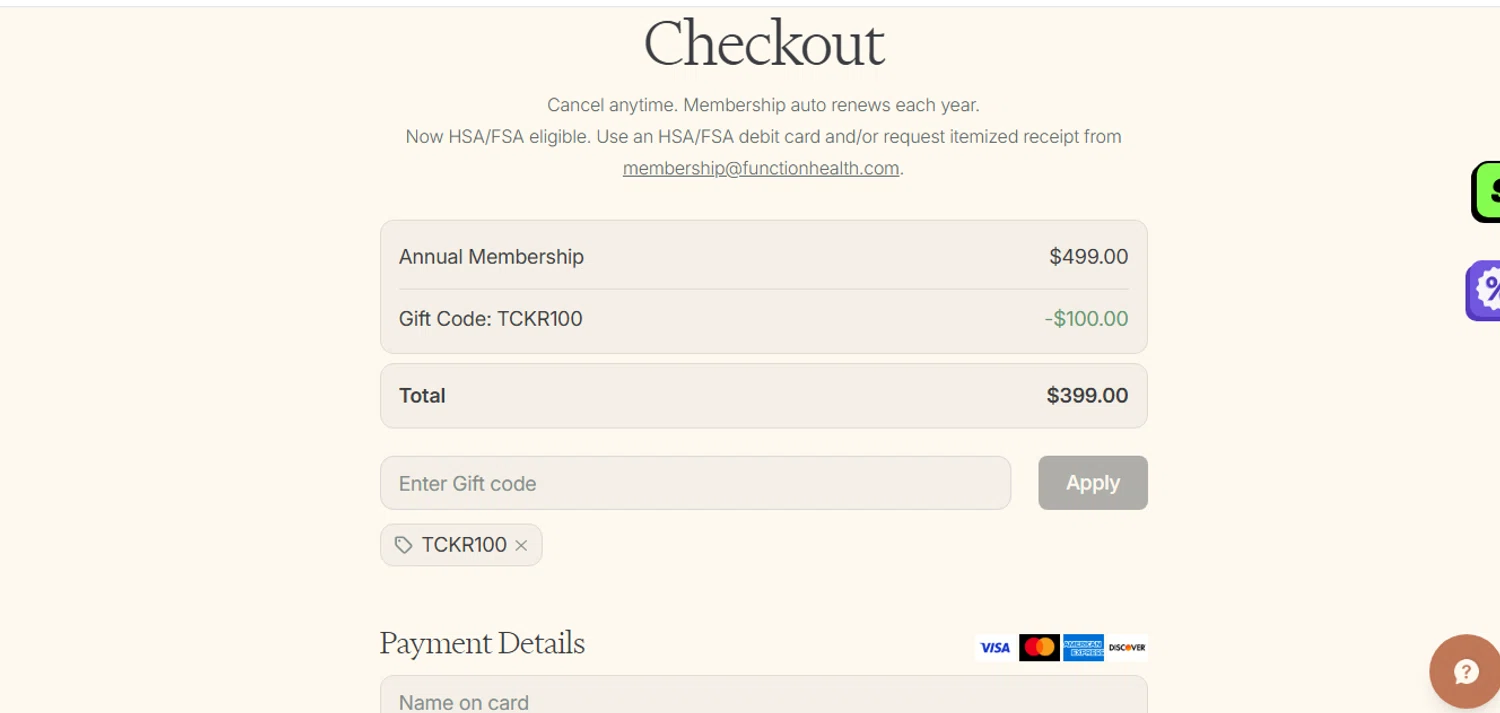Screen dimensions: 1500x713
Task: Click the $399.00 total amount
Action: click(1087, 396)
